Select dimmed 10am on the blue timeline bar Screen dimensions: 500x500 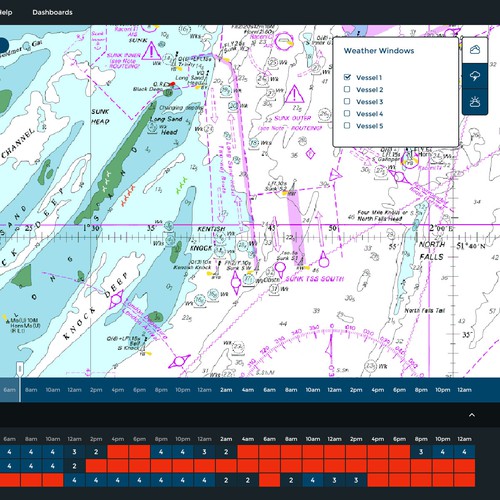pyautogui.click(x=53, y=390)
